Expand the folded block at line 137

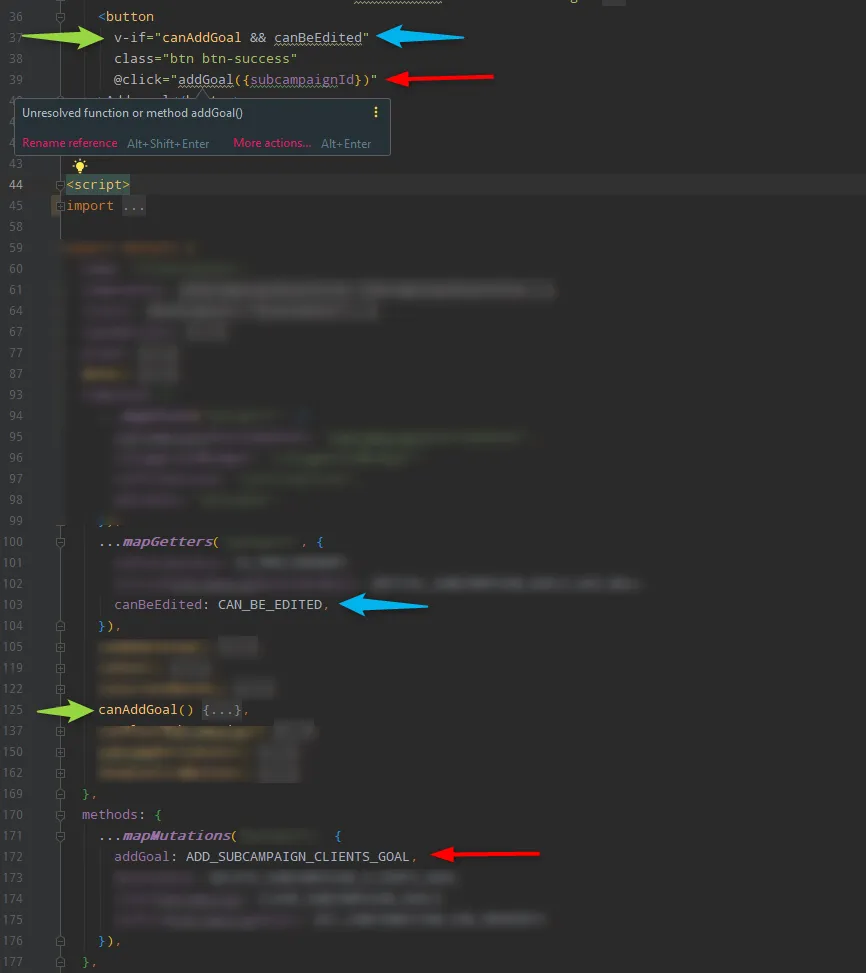click(x=60, y=731)
